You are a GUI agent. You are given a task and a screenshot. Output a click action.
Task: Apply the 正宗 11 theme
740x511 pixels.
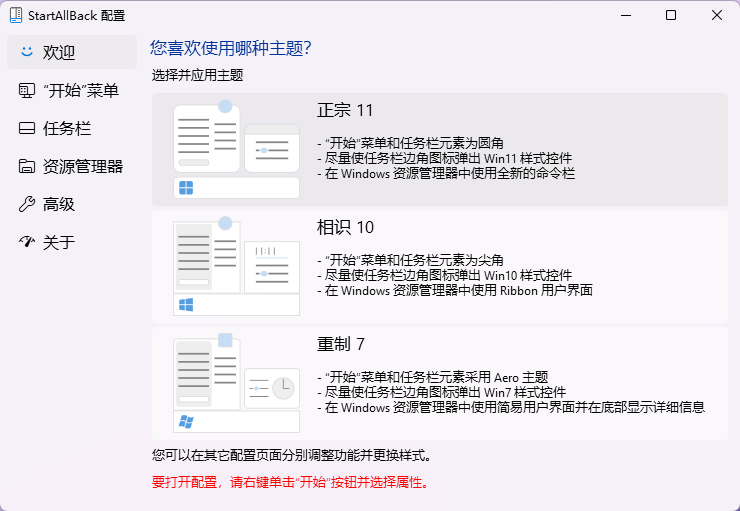pyautogui.click(x=439, y=149)
